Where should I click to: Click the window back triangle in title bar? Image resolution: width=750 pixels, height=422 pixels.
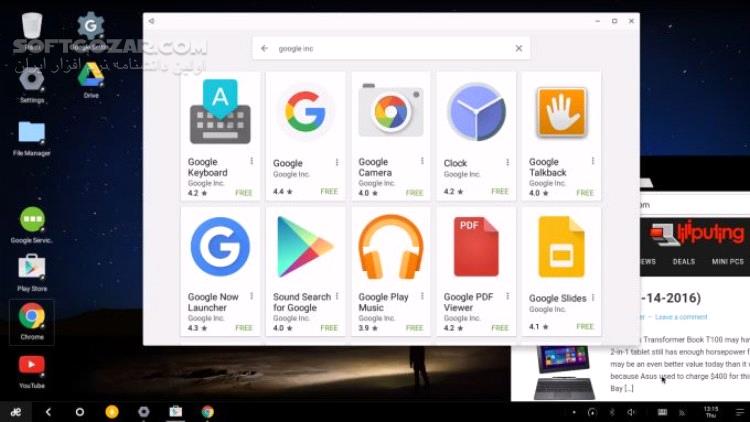click(151, 21)
